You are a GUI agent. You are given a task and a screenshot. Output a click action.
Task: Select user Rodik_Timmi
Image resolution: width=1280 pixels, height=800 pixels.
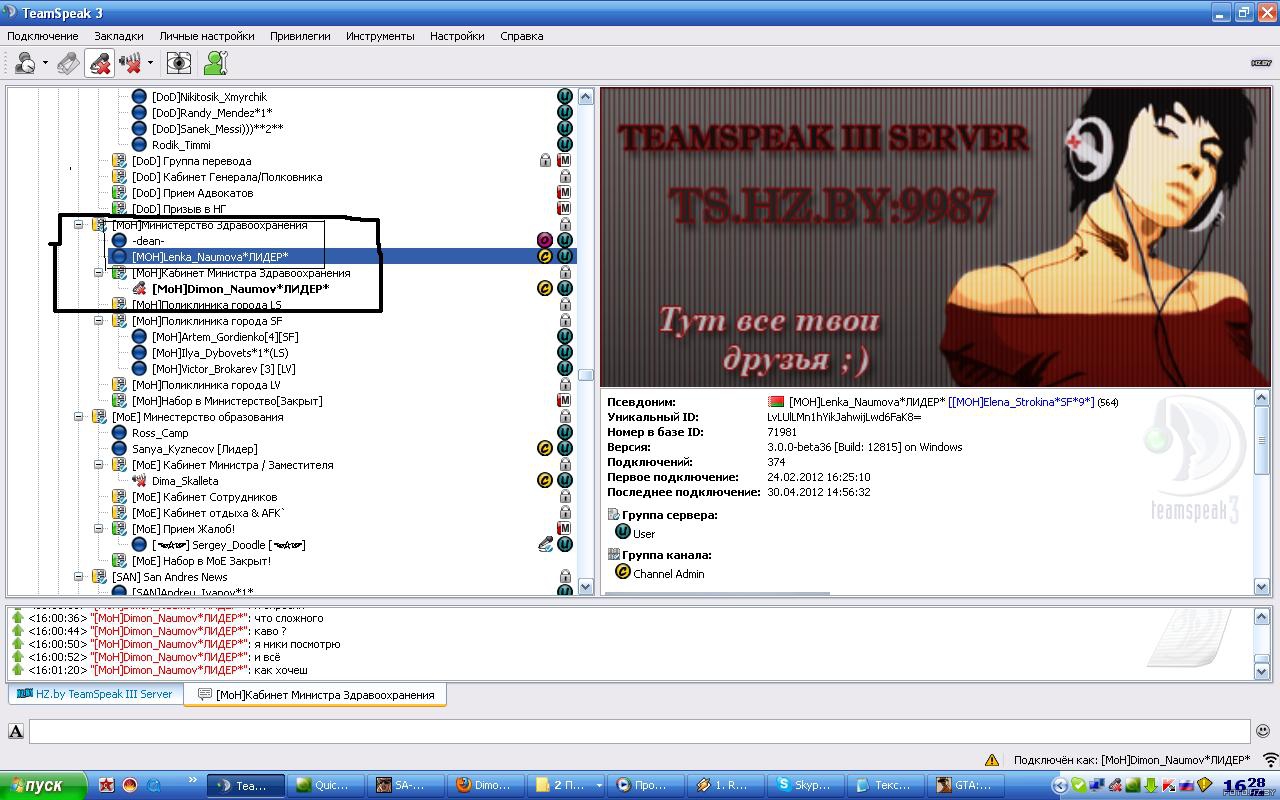coord(181,145)
